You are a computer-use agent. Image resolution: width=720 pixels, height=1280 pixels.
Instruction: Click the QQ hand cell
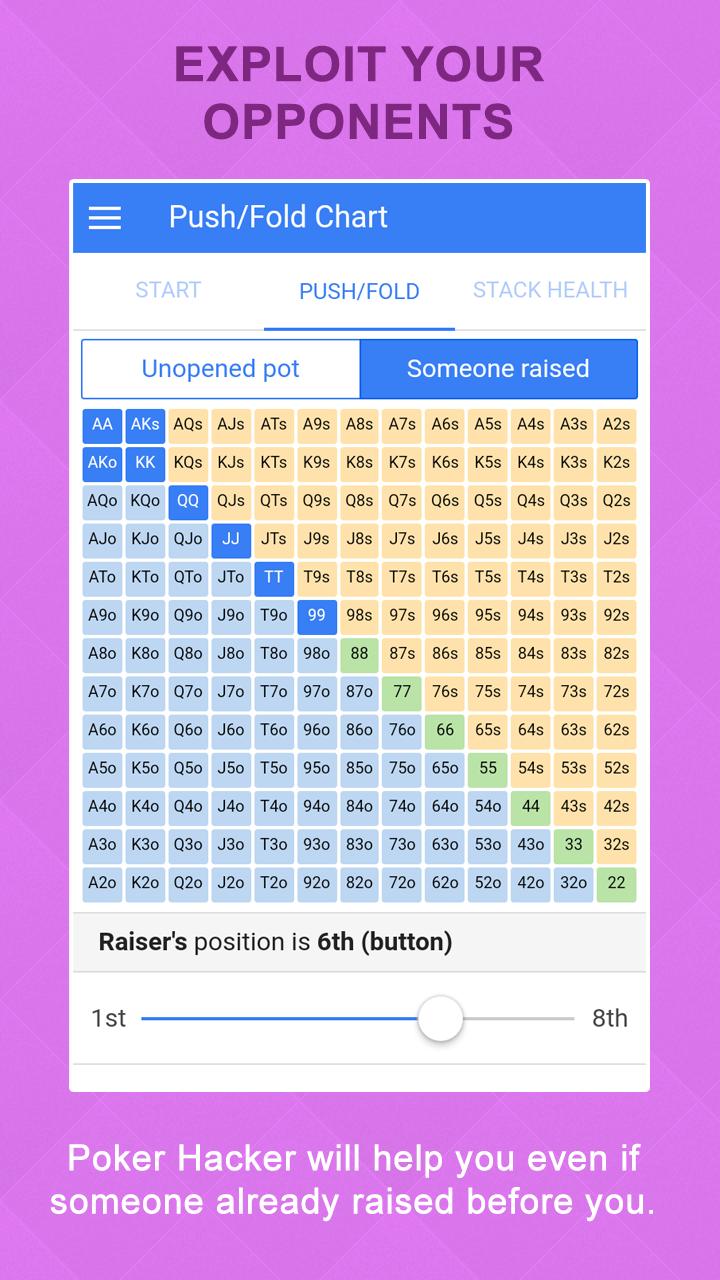188,501
